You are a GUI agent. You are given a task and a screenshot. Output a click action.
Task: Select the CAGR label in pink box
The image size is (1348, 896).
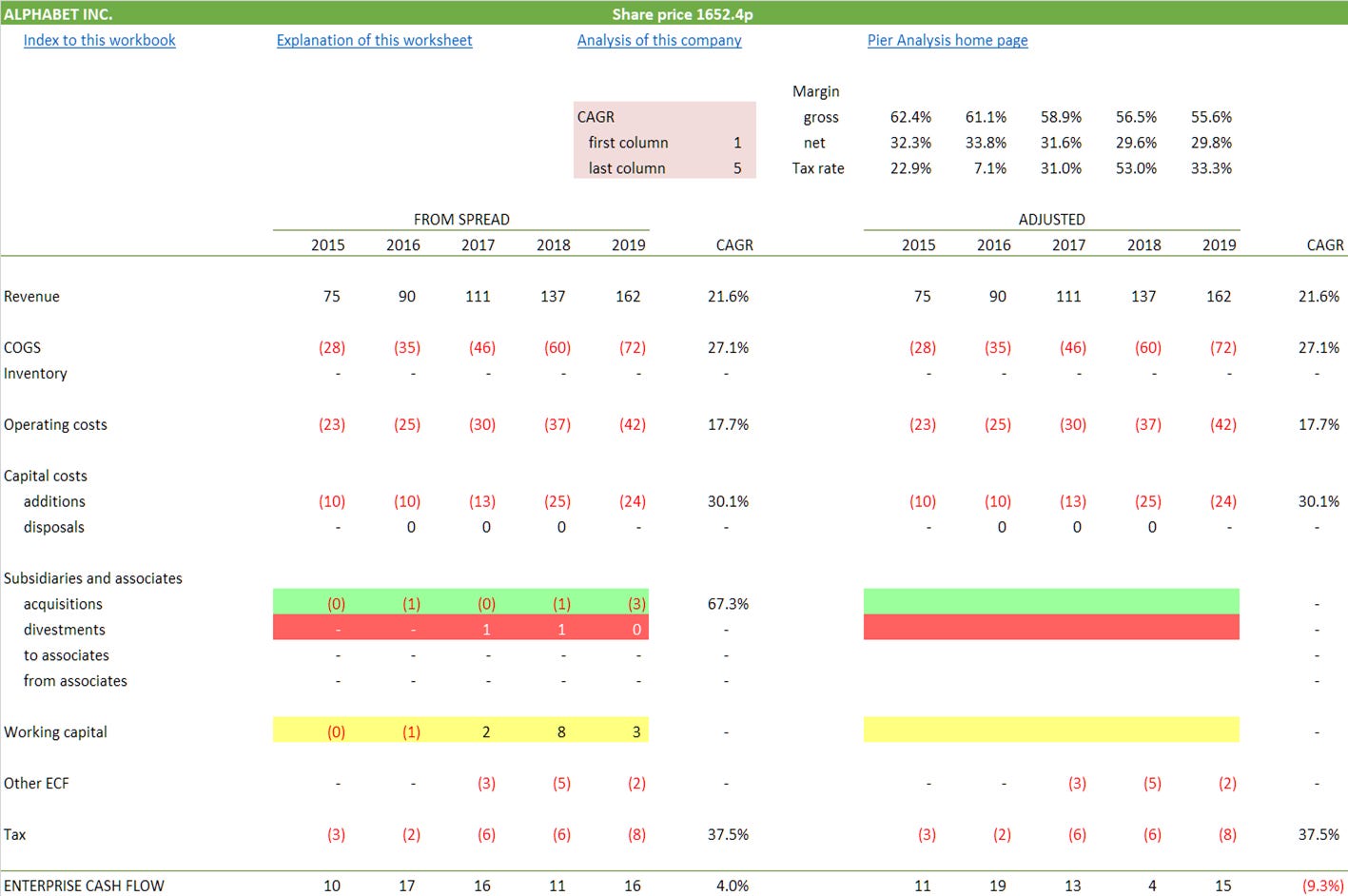click(596, 117)
